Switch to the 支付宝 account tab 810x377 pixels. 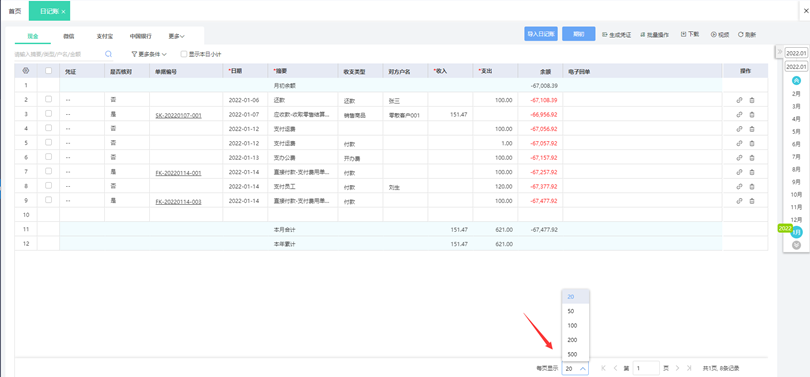104,36
